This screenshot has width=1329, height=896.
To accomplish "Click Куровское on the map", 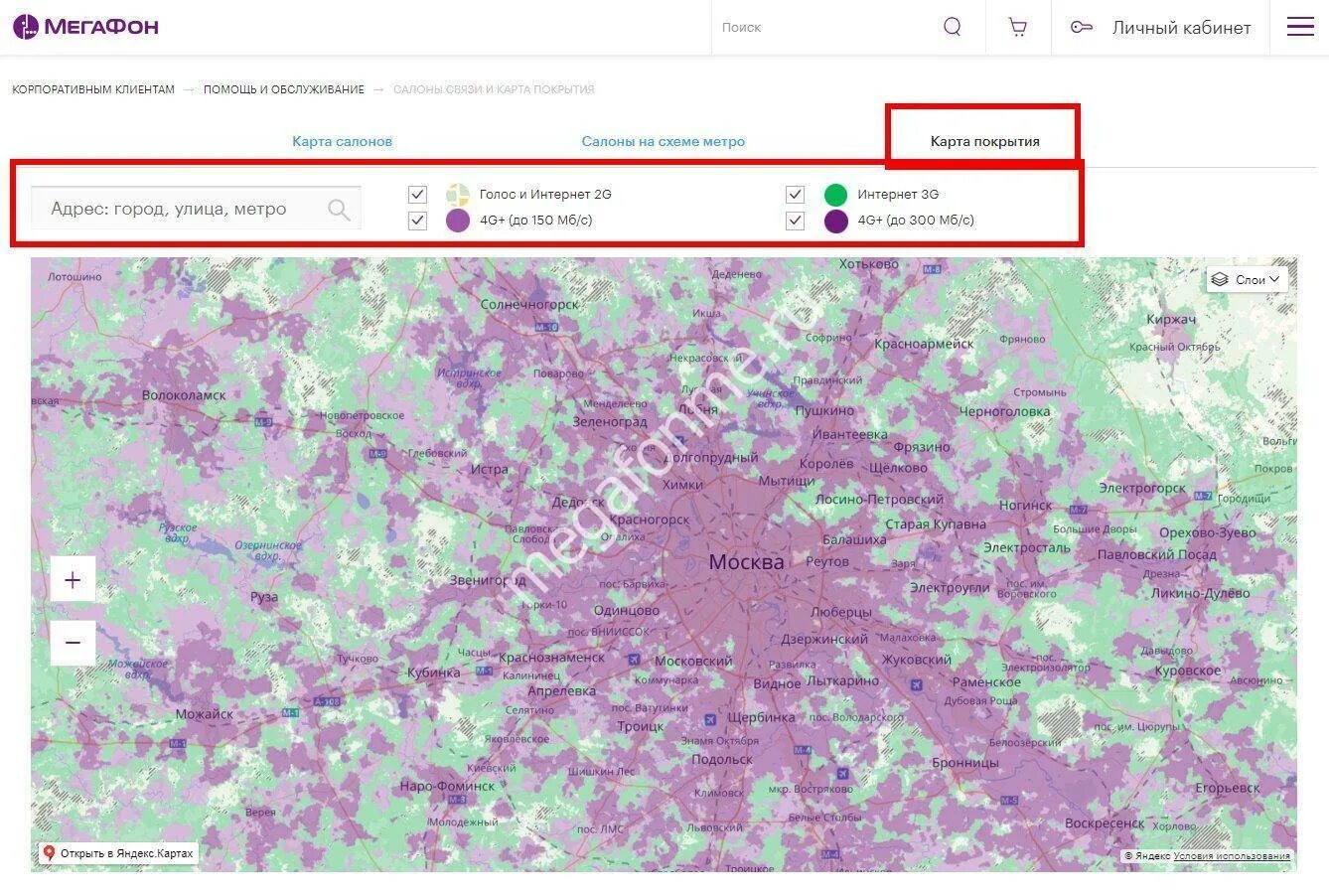I will pyautogui.click(x=1186, y=672).
